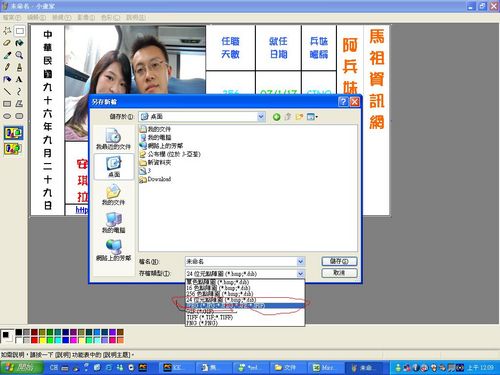This screenshot has height=375, width=500.
Task: Click the help question mark button in dialog
Action: pyautogui.click(x=343, y=102)
